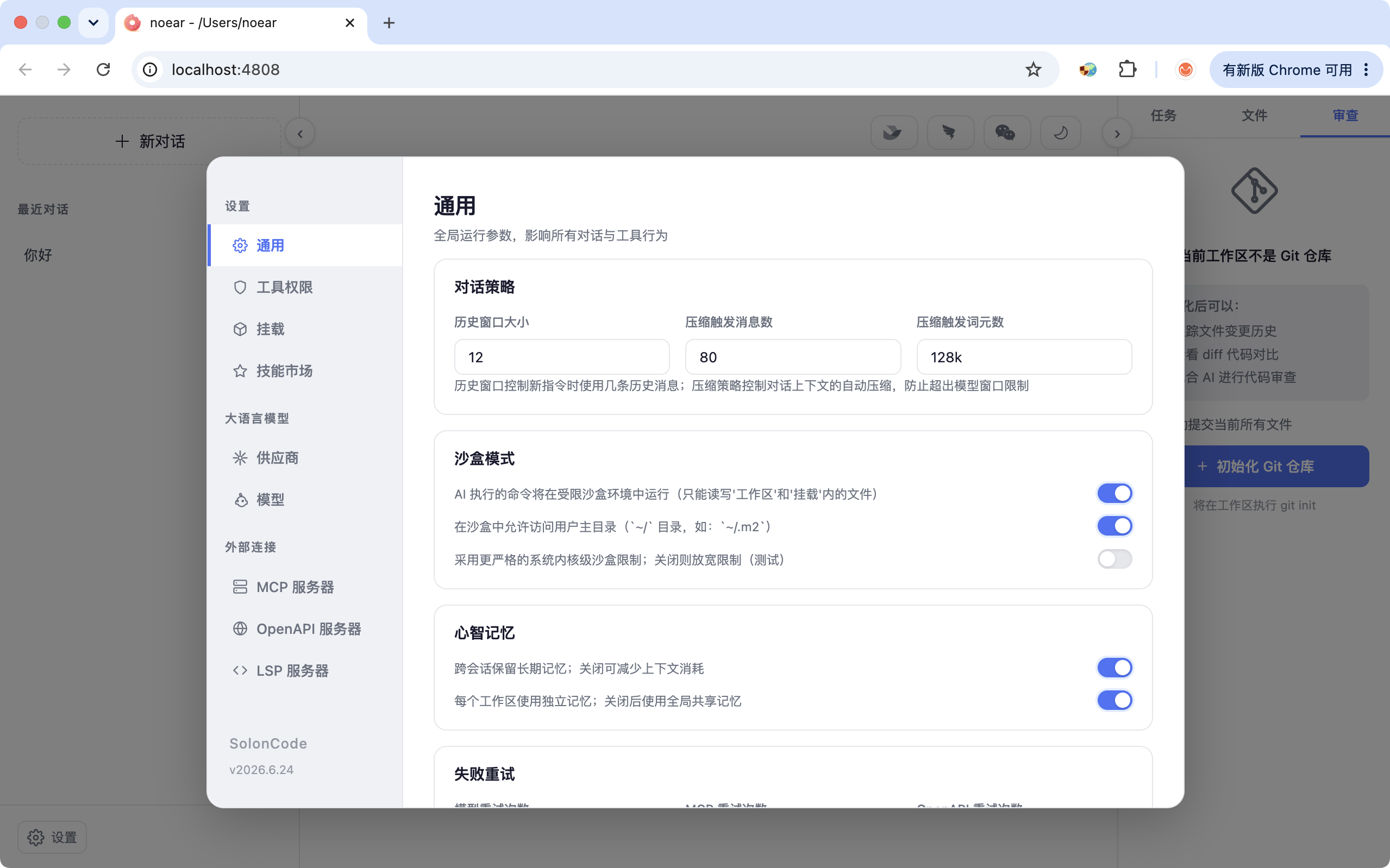Click the bird icon in toolbar
This screenshot has width=1390, height=868.
[x=893, y=133]
